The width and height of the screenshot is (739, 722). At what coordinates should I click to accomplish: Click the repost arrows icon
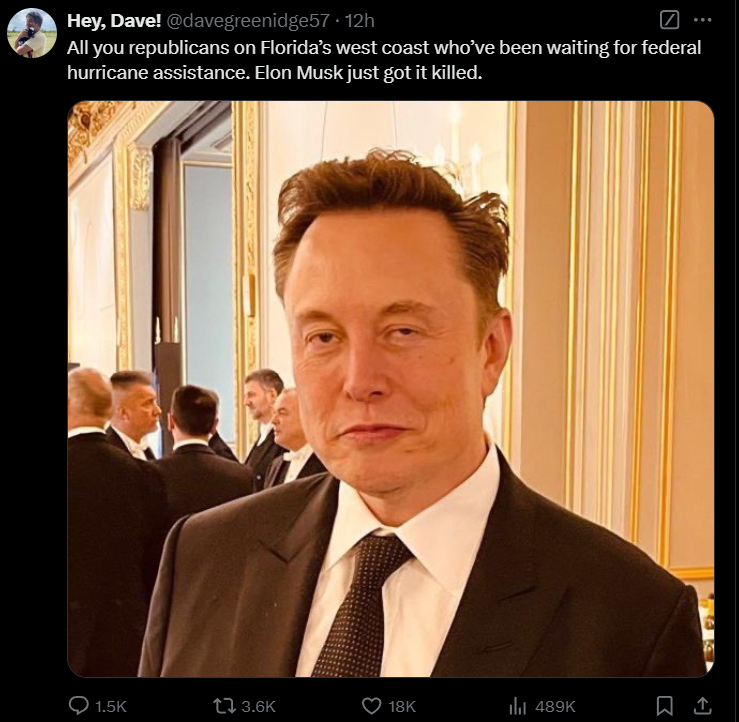[224, 706]
